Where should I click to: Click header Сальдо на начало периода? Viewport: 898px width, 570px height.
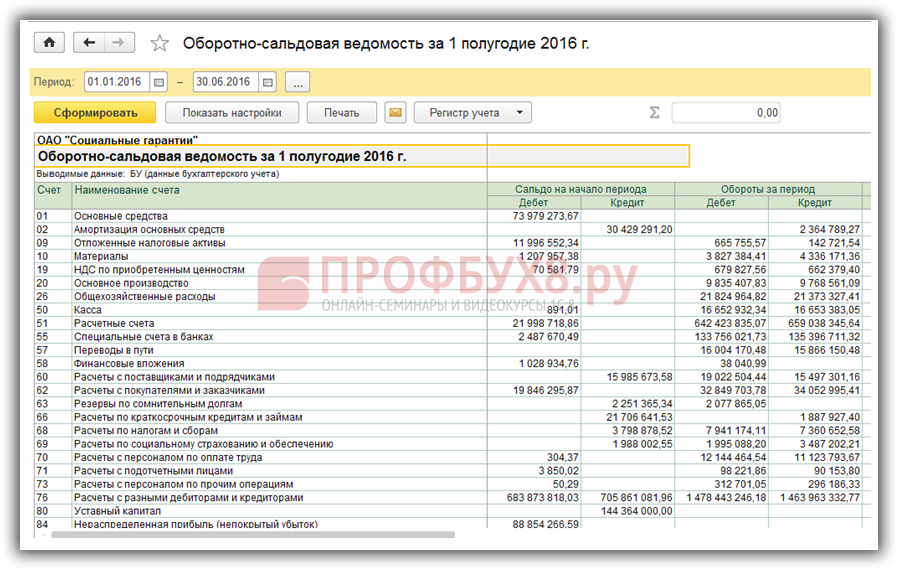[581, 189]
